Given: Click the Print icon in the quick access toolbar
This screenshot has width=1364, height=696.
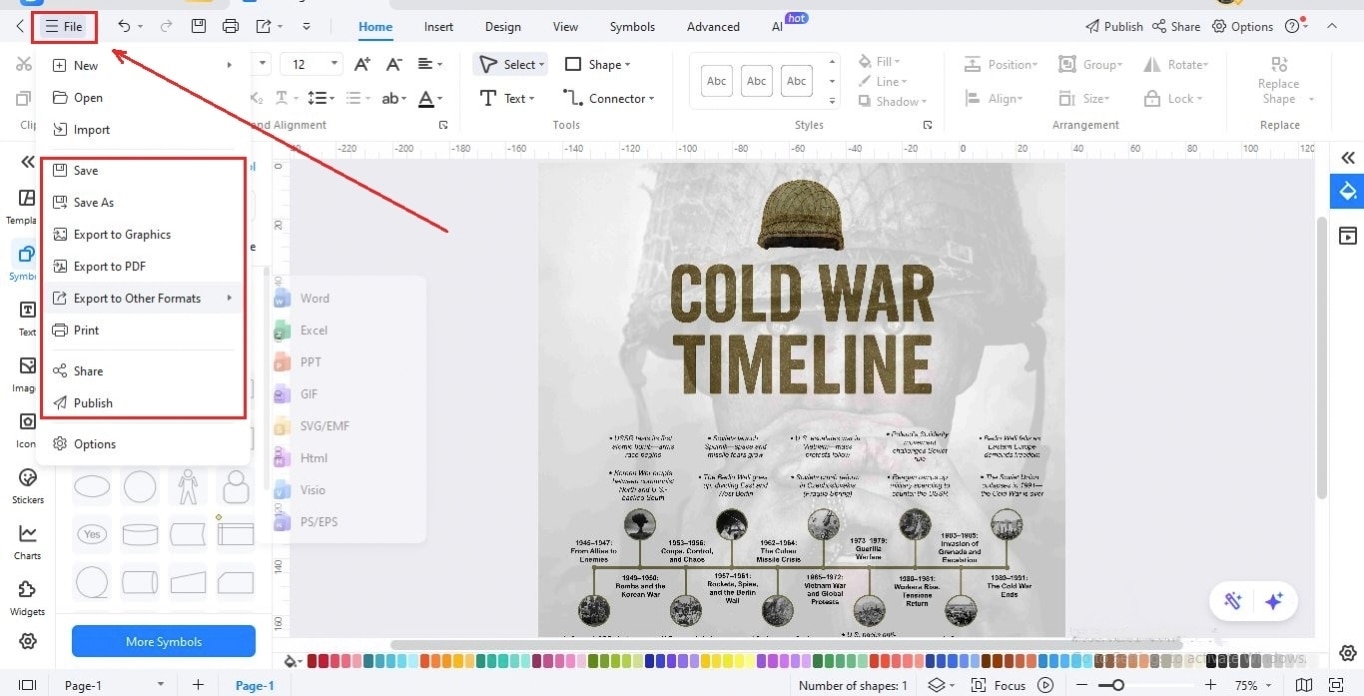Looking at the screenshot, I should coord(231,26).
